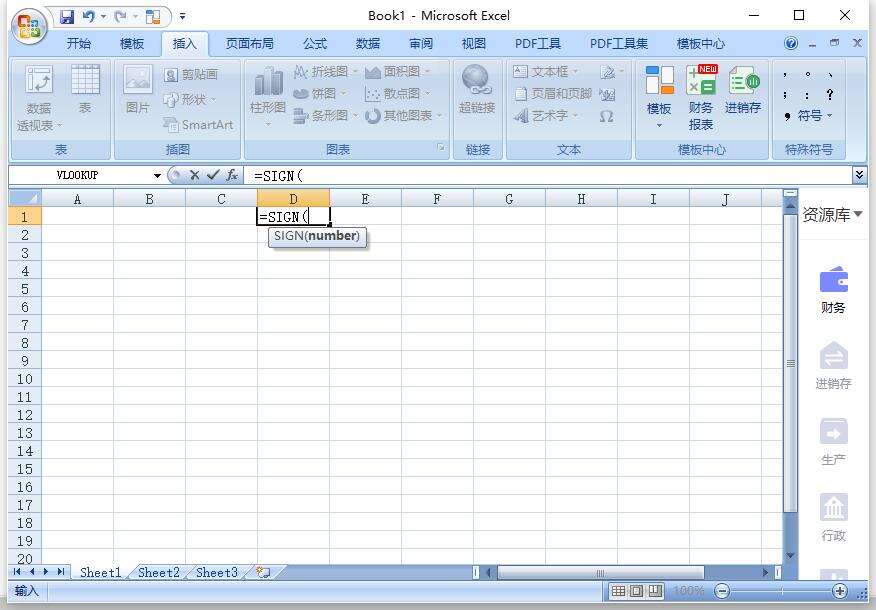Screen dimensions: 876x610
Task: Switch to Page Layout view in status bar
Action: point(636,590)
